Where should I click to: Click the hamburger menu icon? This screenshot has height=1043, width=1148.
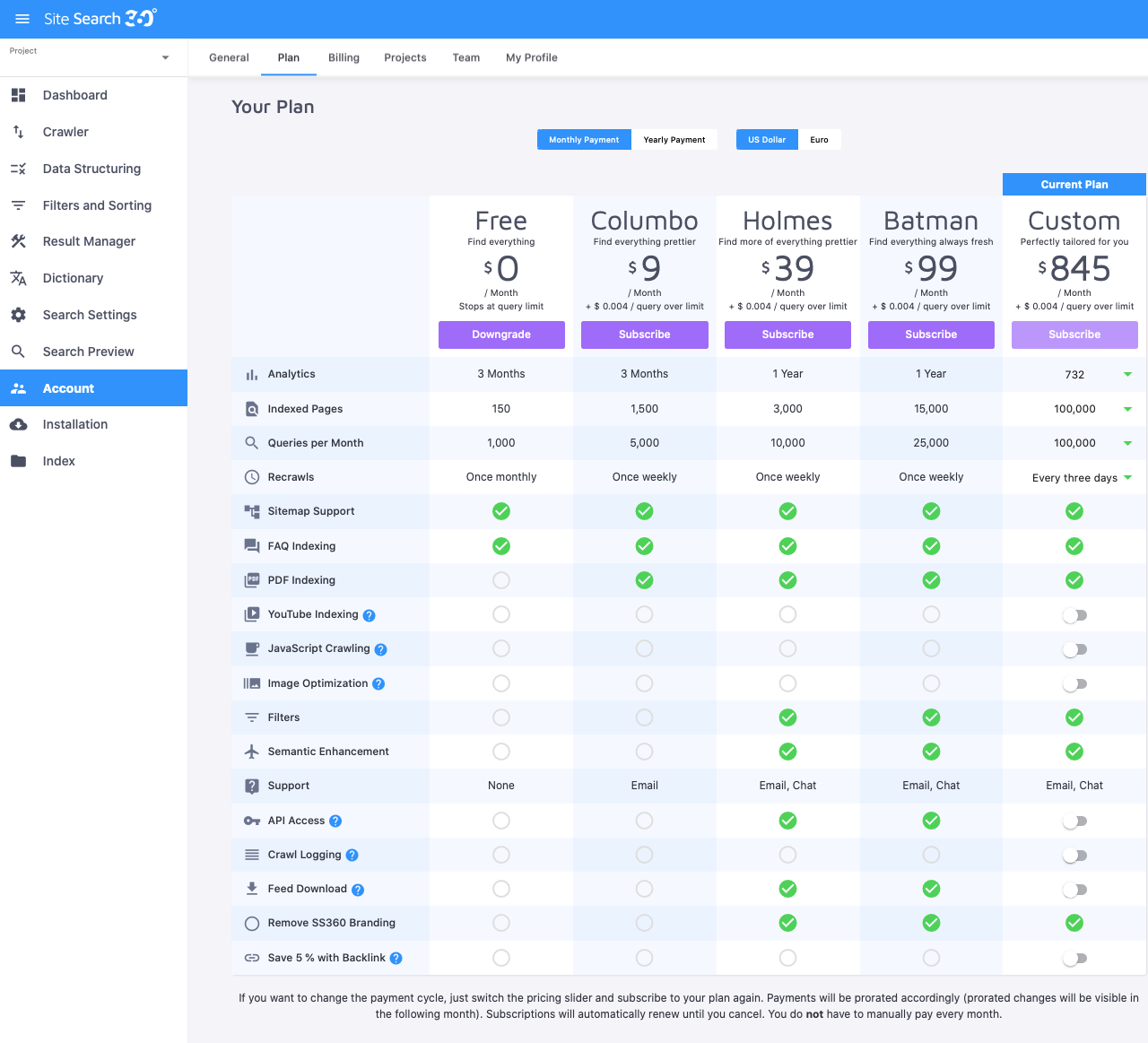[x=22, y=18]
